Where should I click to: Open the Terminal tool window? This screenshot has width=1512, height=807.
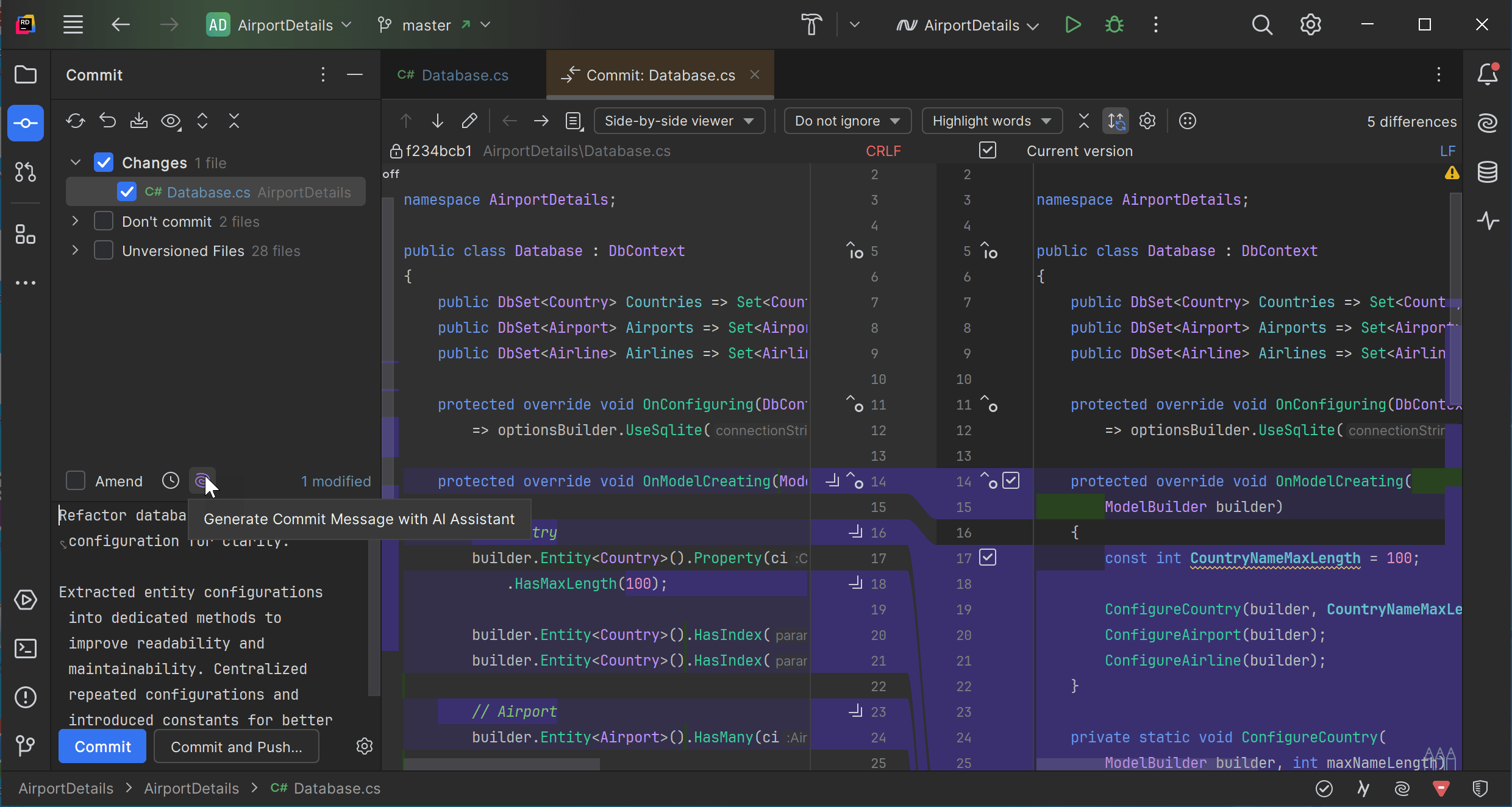pos(26,649)
